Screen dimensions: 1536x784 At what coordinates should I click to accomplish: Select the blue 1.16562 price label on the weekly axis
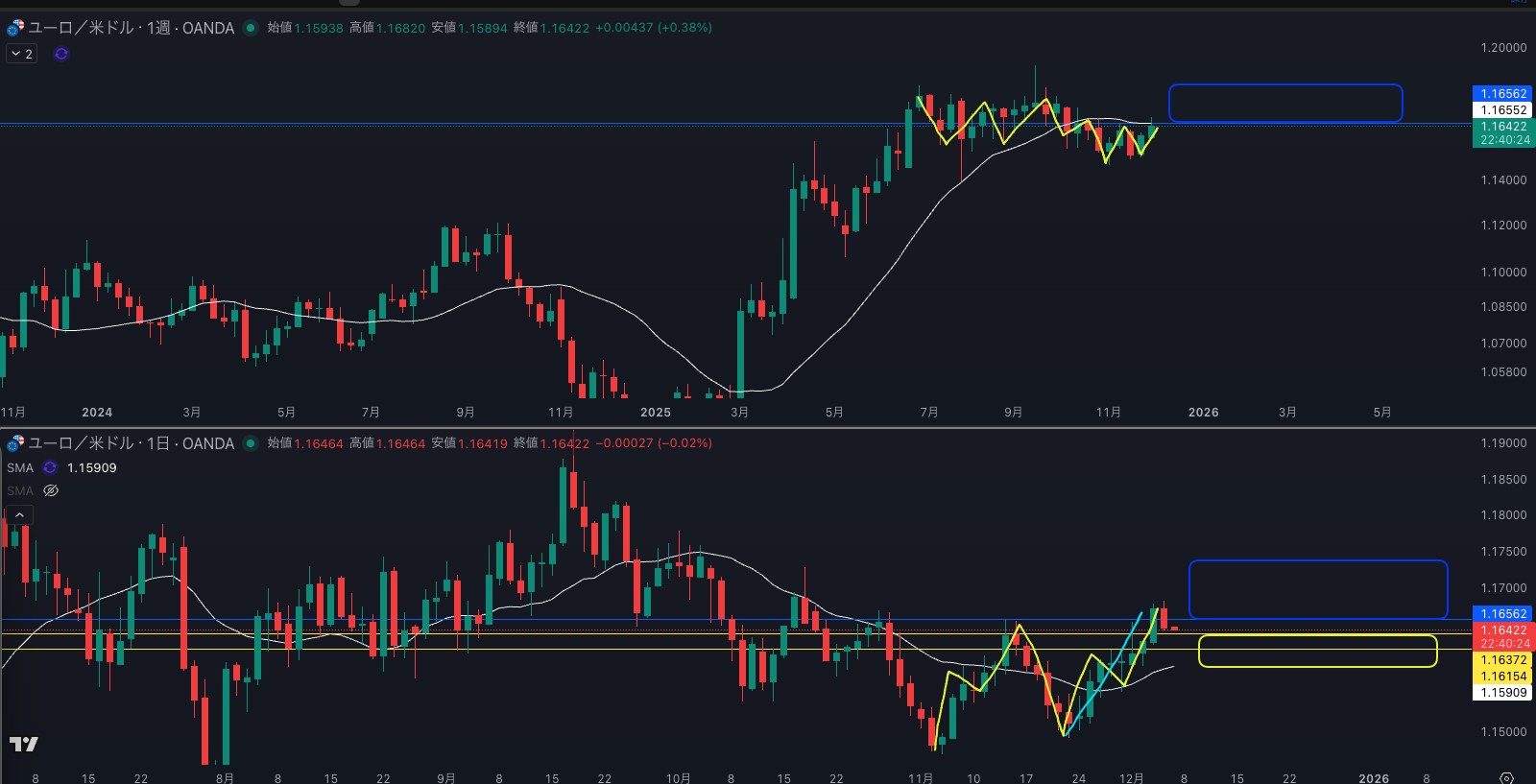pos(1502,94)
